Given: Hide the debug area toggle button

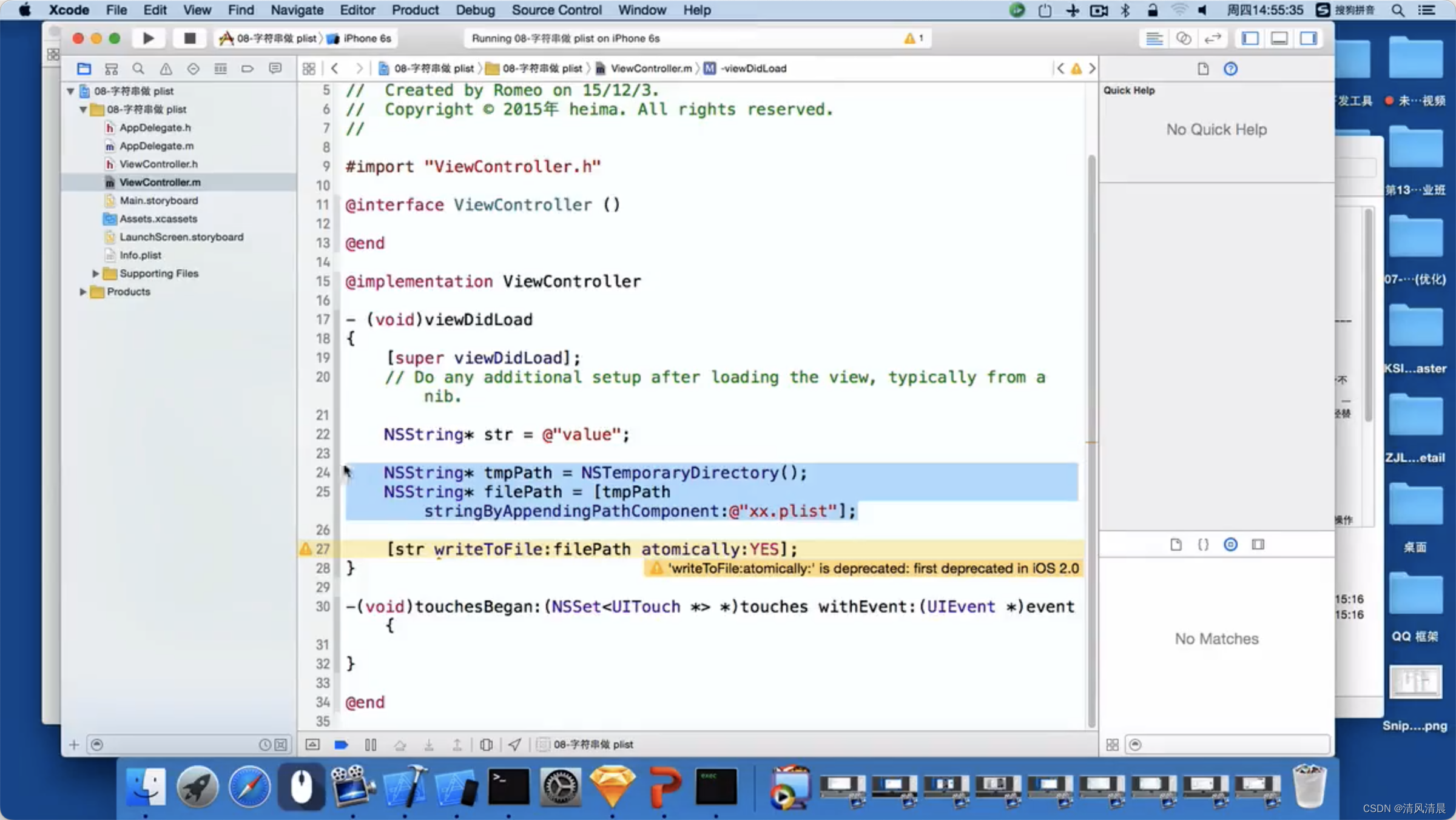Looking at the screenshot, I should (312, 744).
